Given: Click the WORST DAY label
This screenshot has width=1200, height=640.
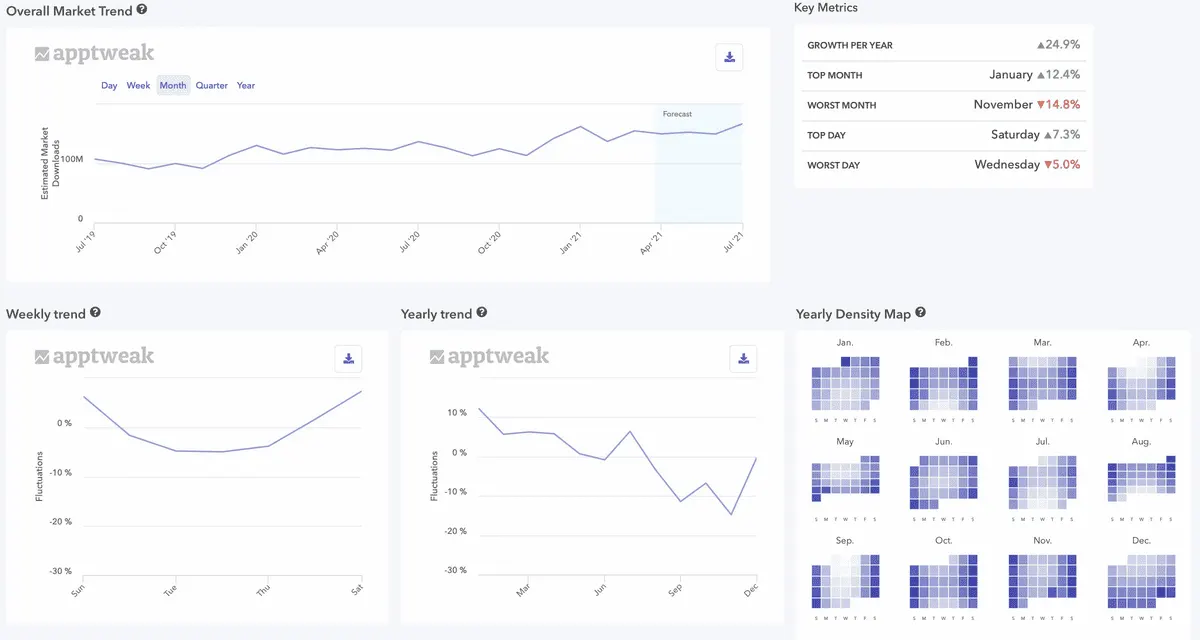Looking at the screenshot, I should [834, 165].
